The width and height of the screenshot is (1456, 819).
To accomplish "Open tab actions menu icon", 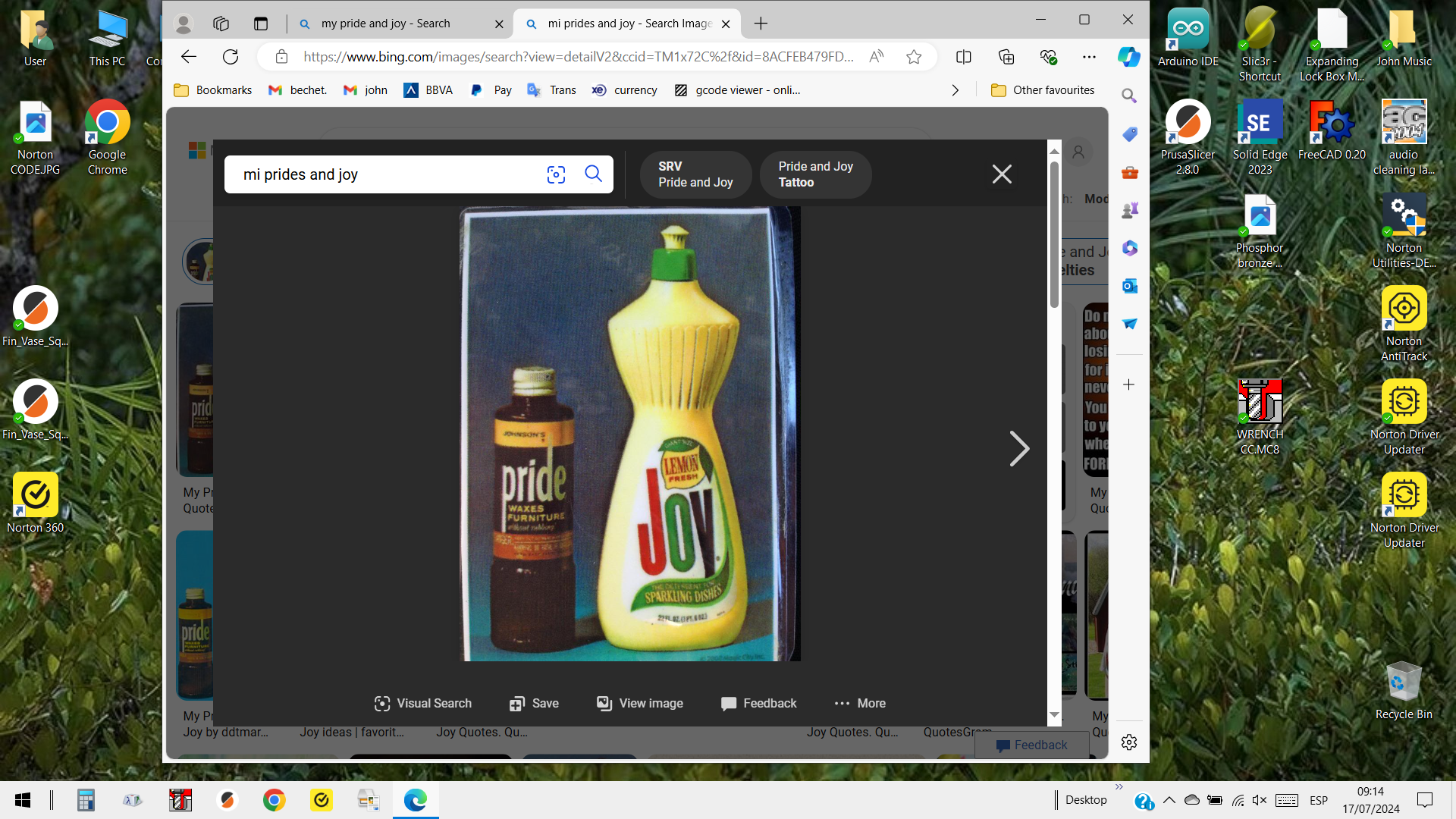I will tap(260, 24).
